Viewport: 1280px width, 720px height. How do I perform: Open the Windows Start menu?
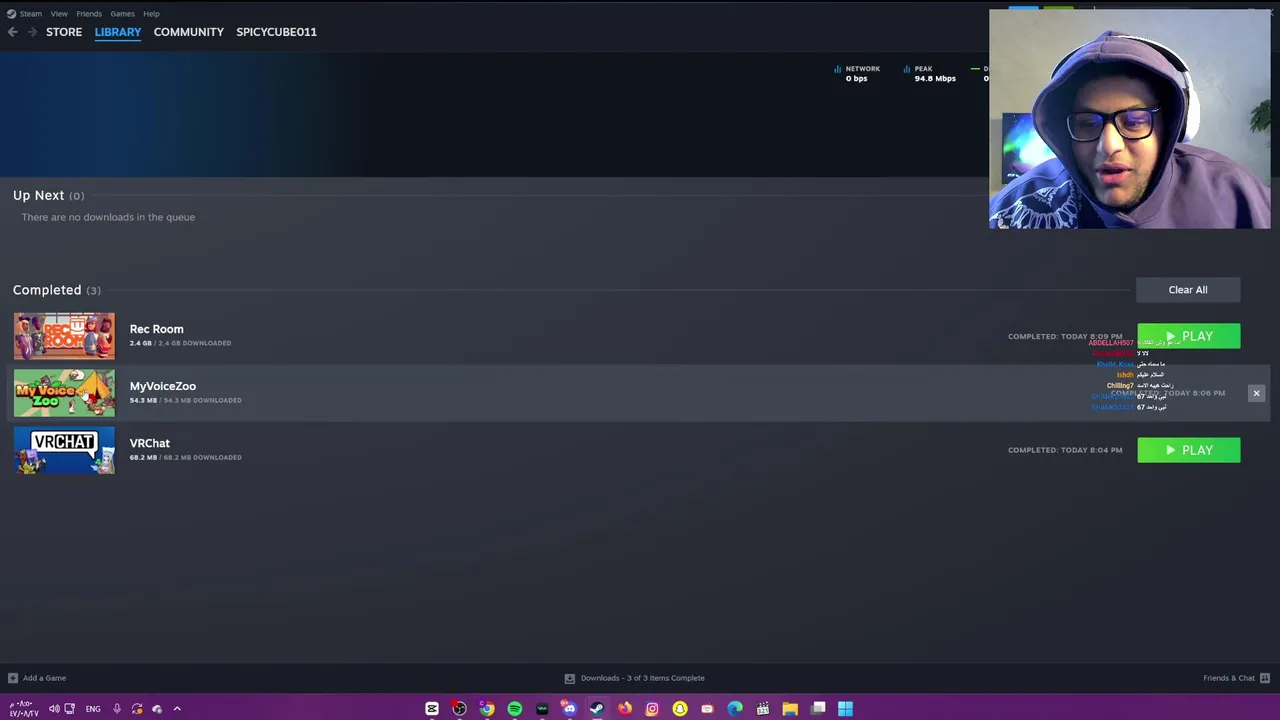pyautogui.click(x=845, y=709)
